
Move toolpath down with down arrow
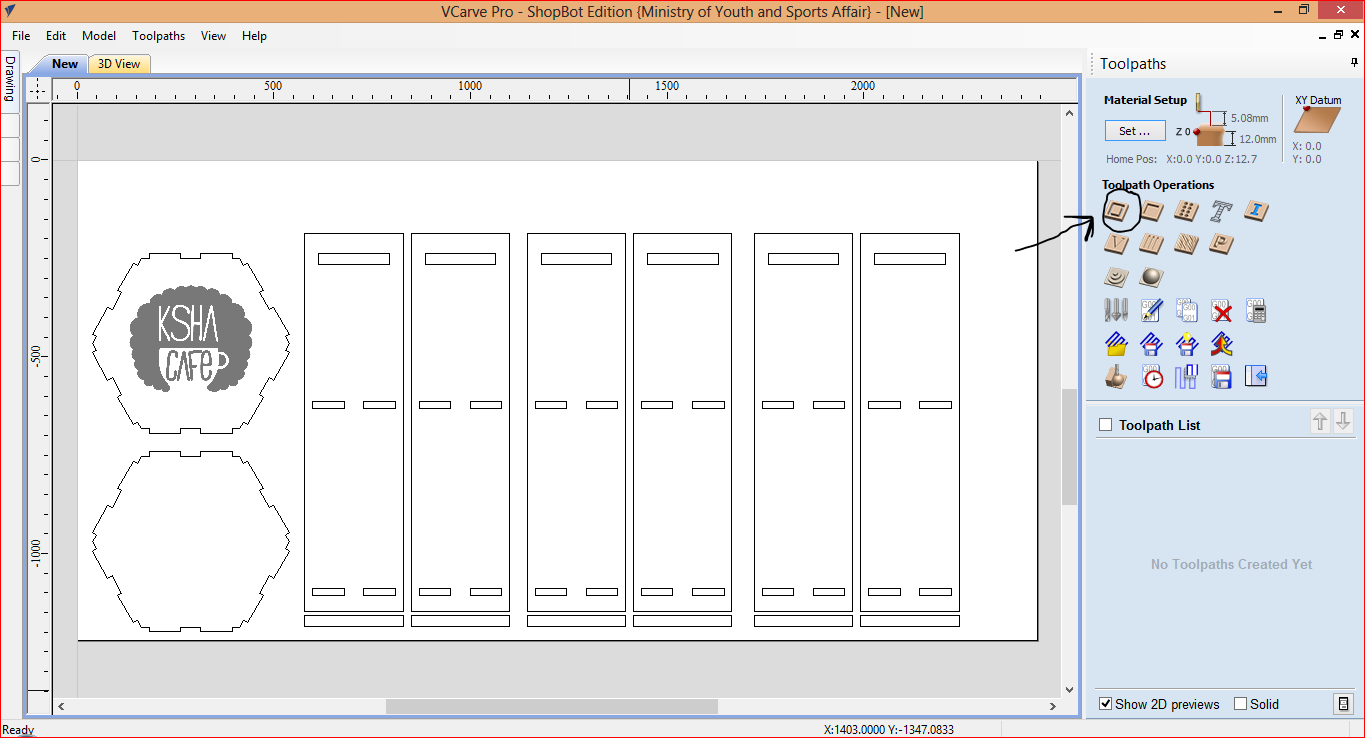tap(1343, 421)
